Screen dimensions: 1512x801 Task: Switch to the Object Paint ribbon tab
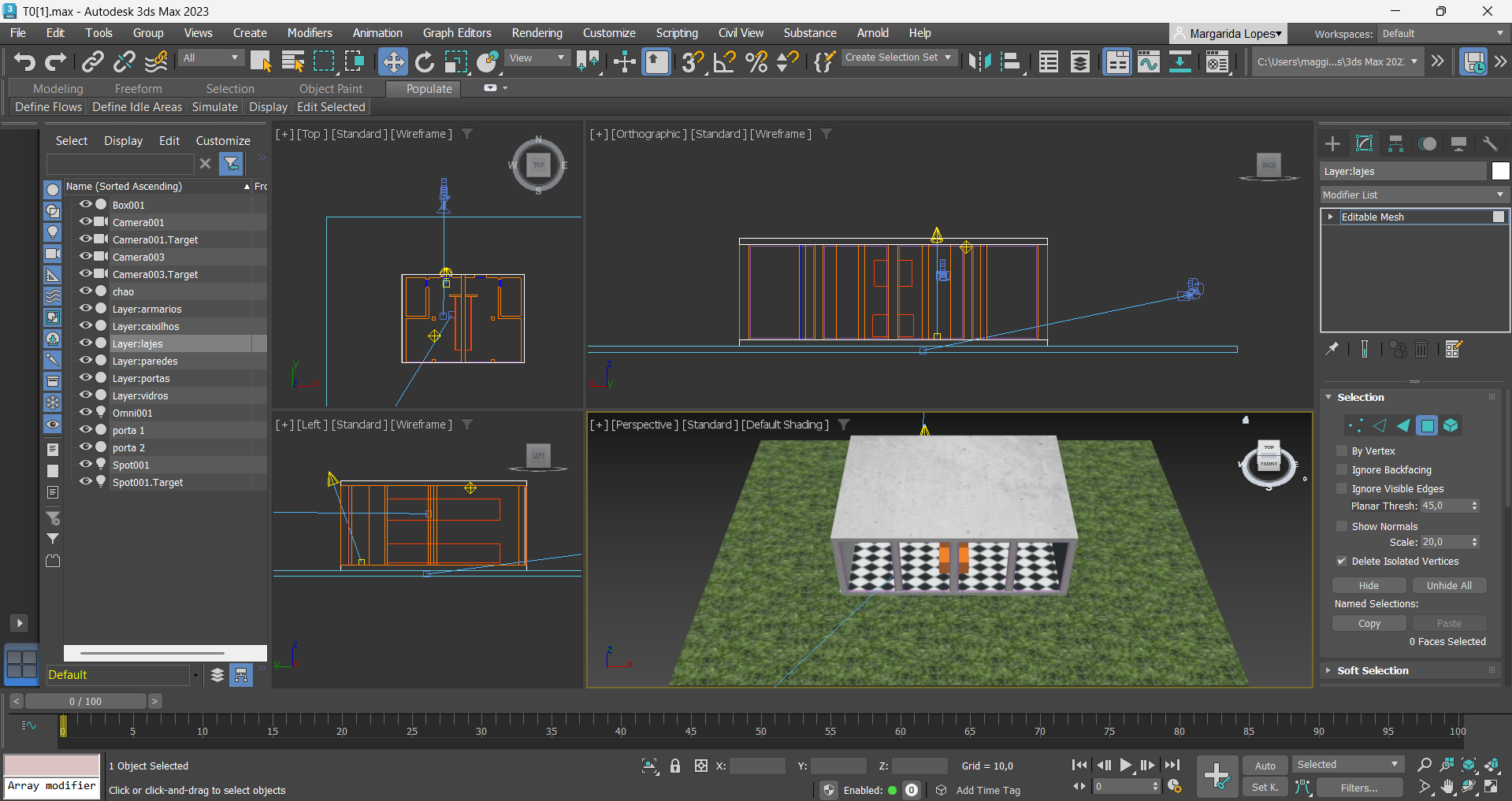click(330, 89)
